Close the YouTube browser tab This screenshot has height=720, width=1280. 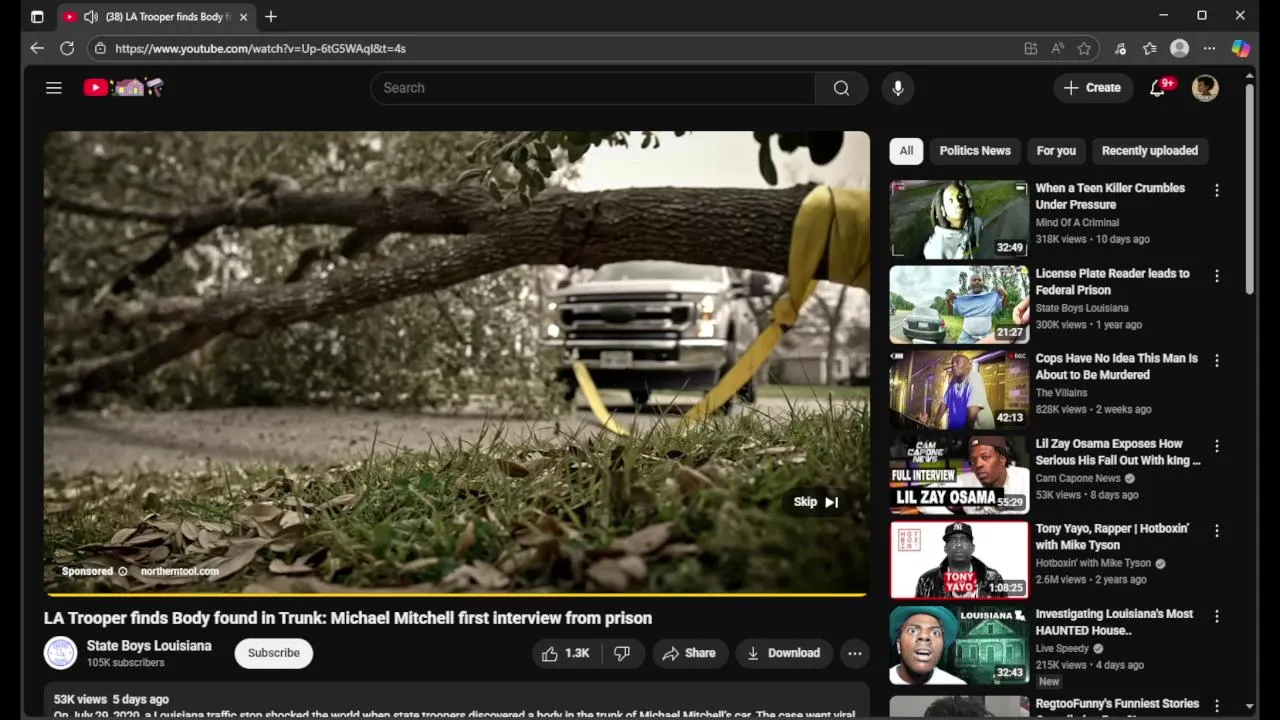(243, 17)
